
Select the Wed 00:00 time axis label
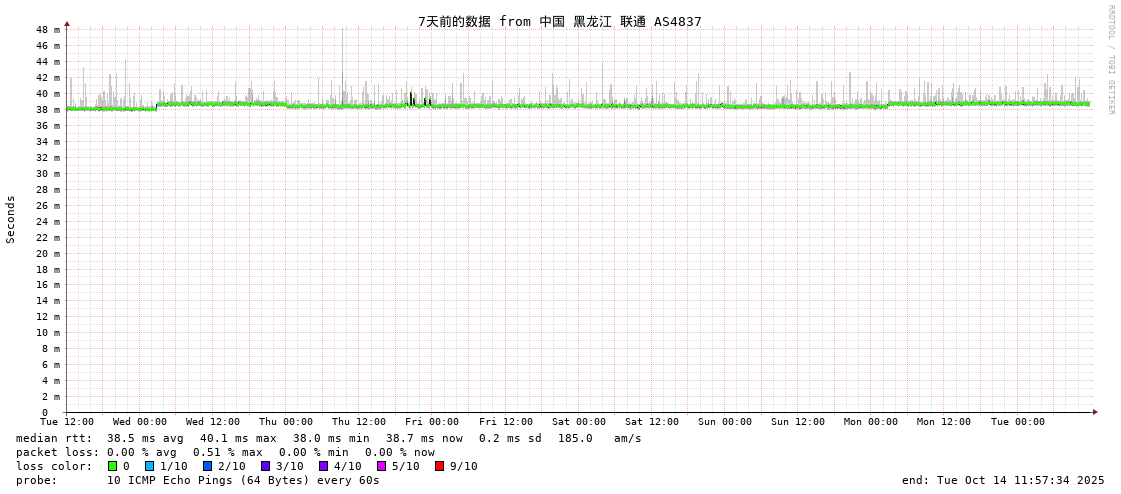(x=140, y=422)
